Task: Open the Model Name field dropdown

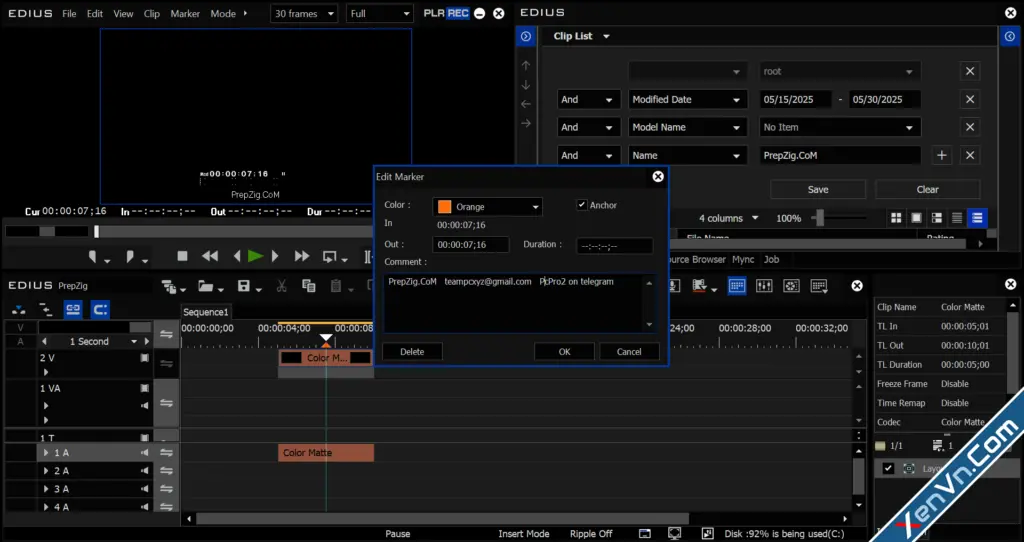Action: point(687,127)
